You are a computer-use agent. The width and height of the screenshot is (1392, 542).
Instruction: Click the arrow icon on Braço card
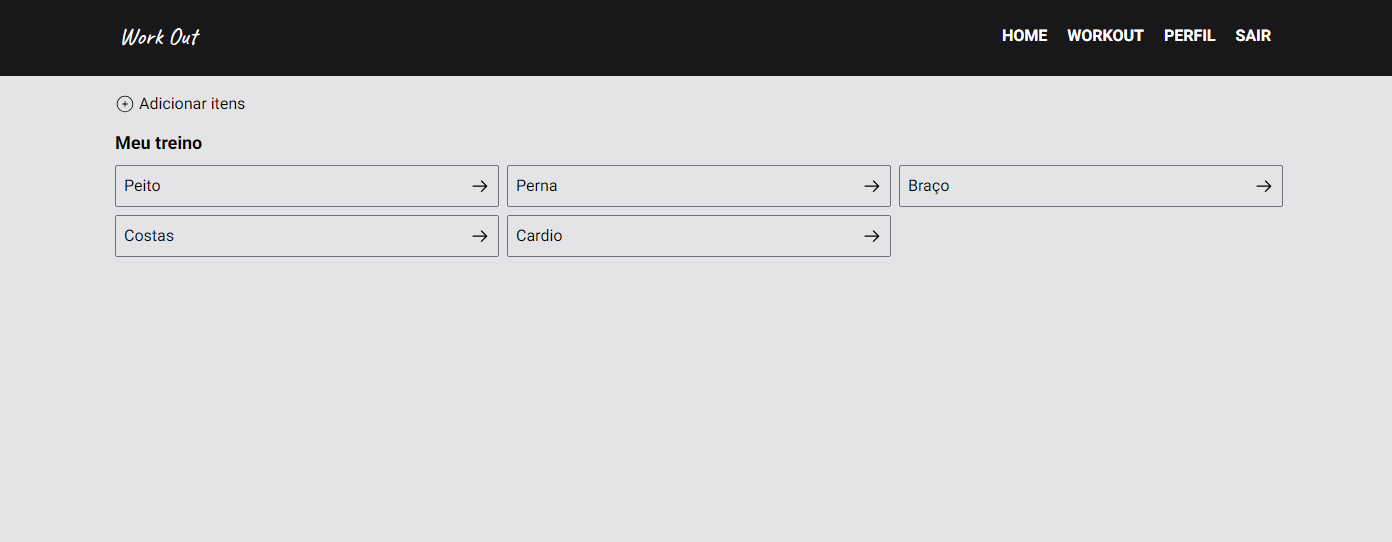tap(1264, 186)
